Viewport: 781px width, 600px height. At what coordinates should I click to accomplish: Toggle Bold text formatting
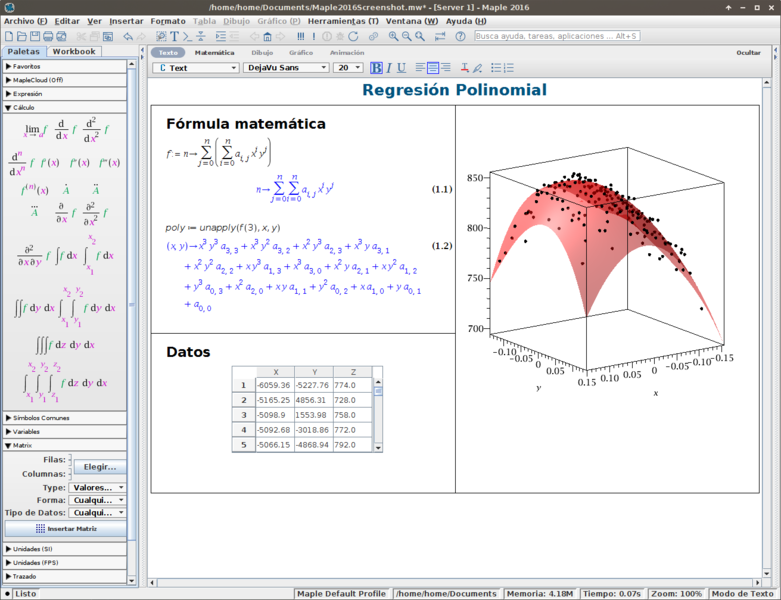point(377,68)
